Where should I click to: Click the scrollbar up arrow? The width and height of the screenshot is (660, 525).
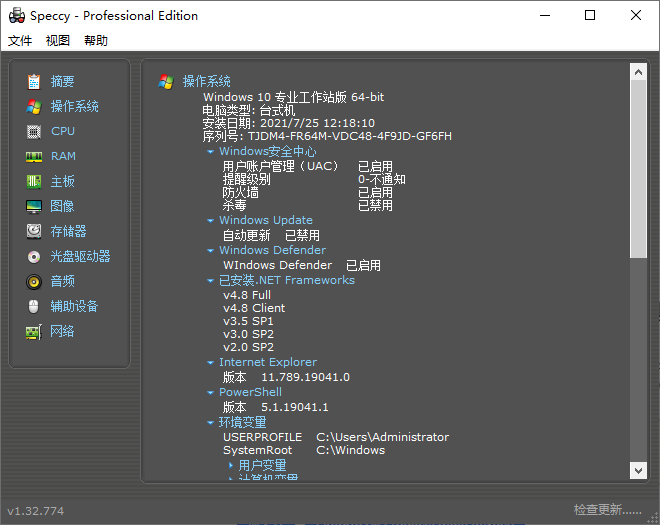638,72
